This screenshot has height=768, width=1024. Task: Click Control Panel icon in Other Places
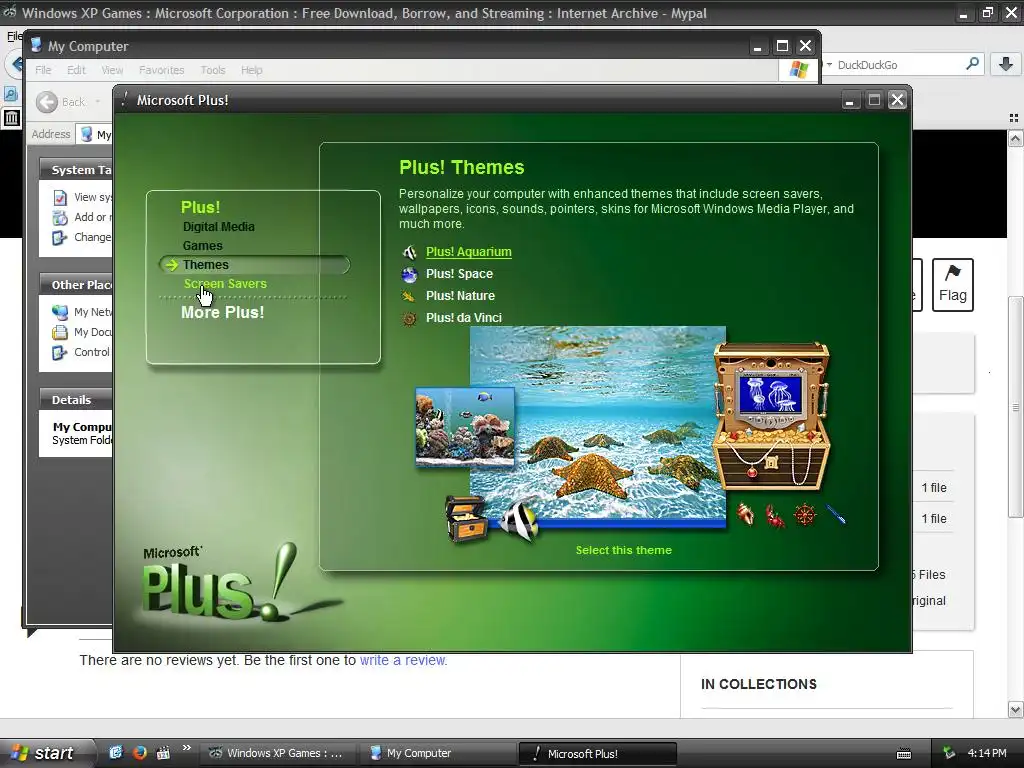(x=59, y=353)
